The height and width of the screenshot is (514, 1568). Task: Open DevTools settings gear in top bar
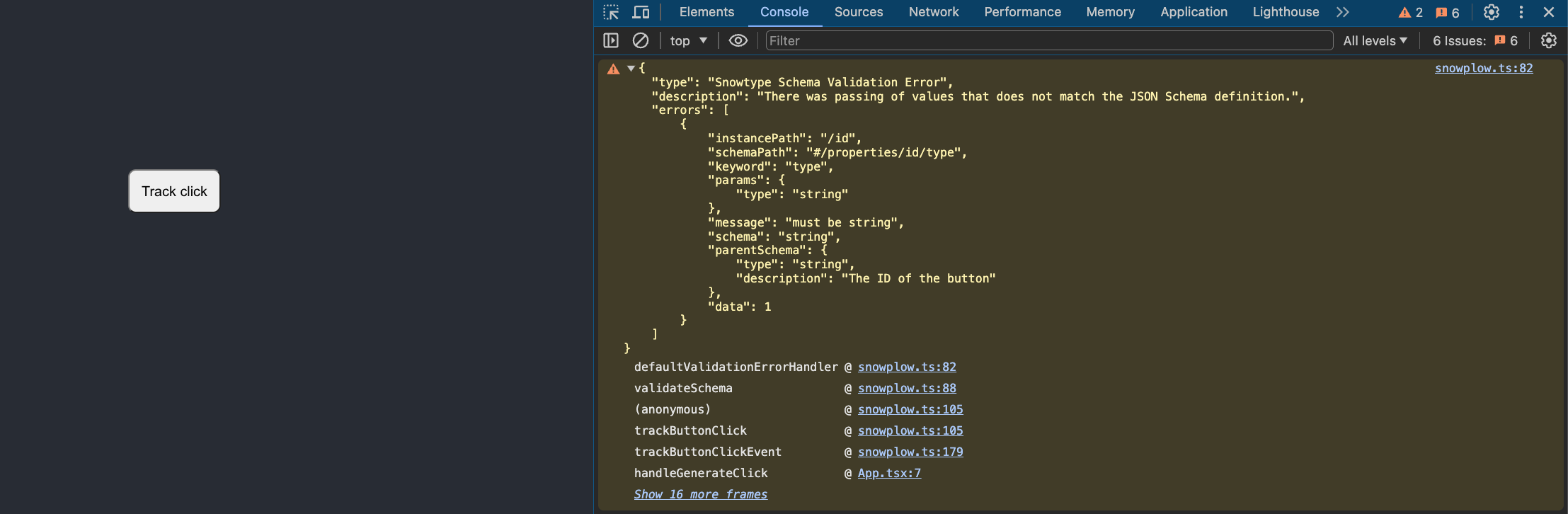(x=1492, y=12)
